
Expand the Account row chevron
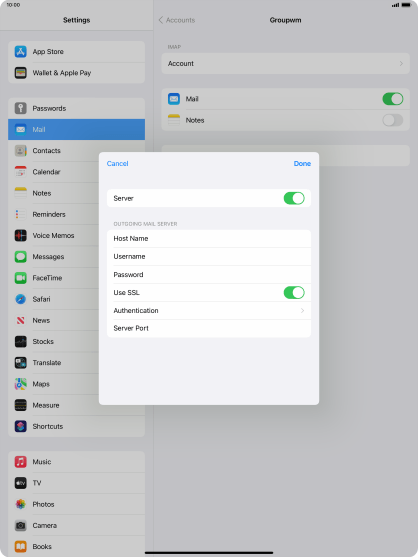[401, 63]
